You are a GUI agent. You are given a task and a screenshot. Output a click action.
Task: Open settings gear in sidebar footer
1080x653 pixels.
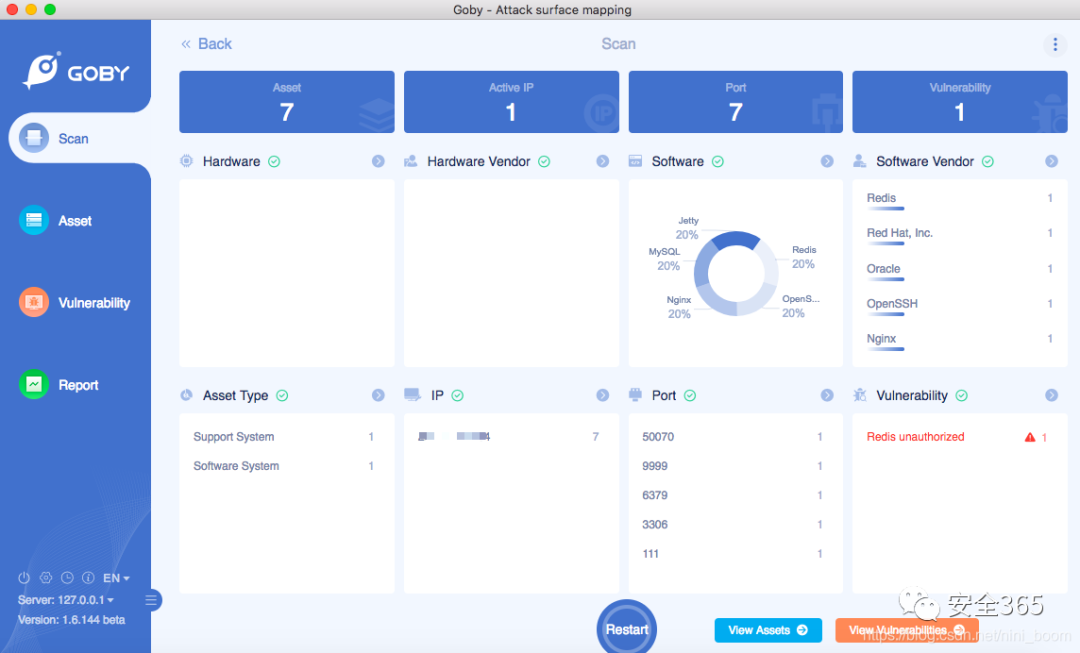45,578
